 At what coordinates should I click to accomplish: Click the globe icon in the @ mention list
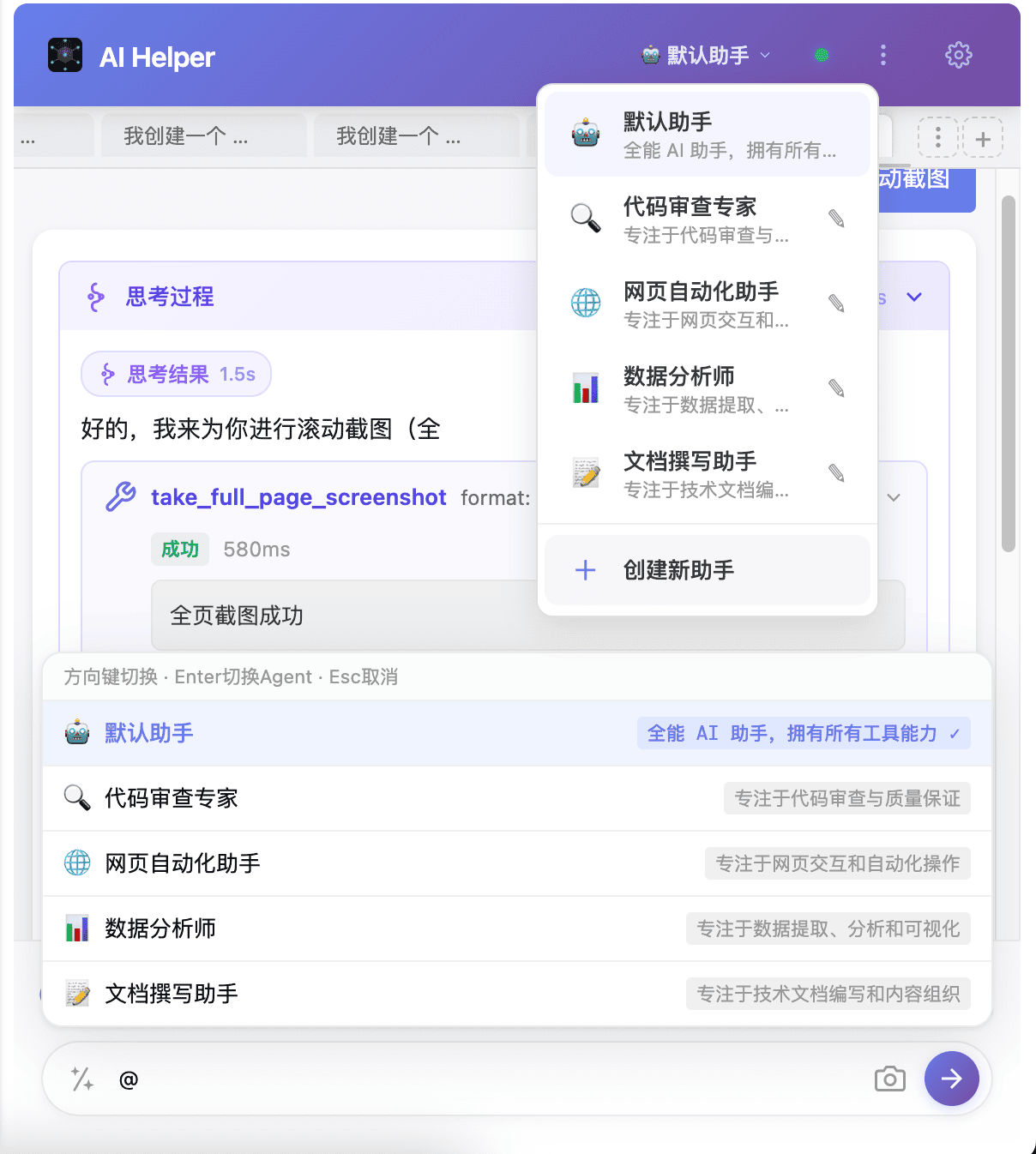77,863
